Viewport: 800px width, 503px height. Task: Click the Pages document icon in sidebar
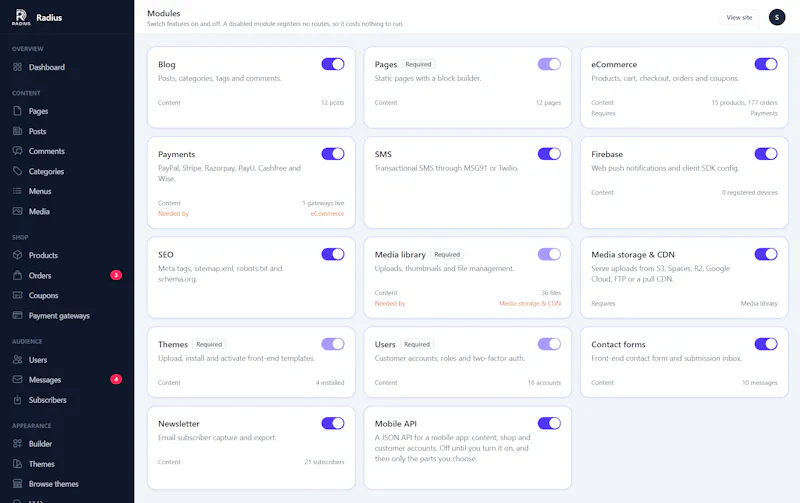click(17, 111)
